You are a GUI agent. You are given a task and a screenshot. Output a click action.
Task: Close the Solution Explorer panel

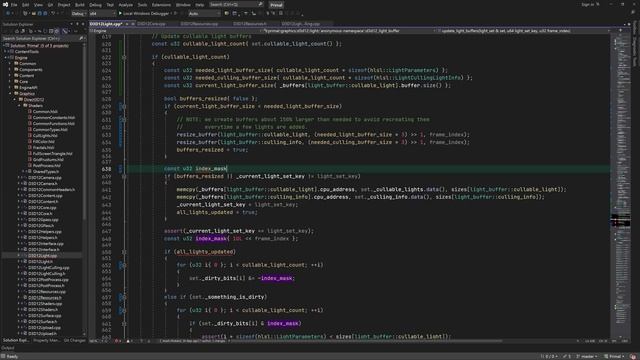(83, 24)
